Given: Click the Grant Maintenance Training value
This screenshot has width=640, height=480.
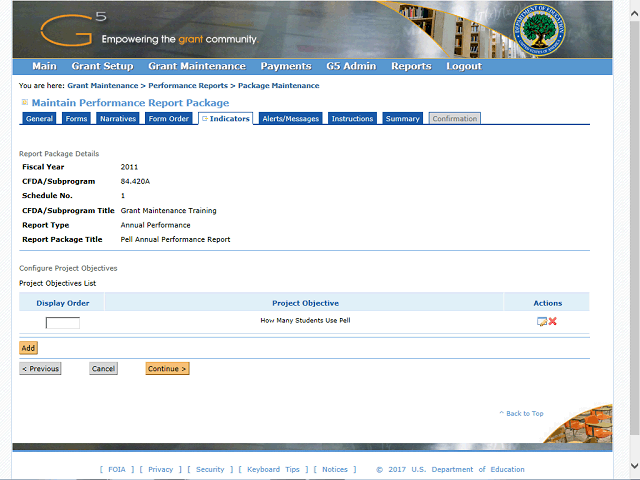Looking at the screenshot, I should point(168,211).
